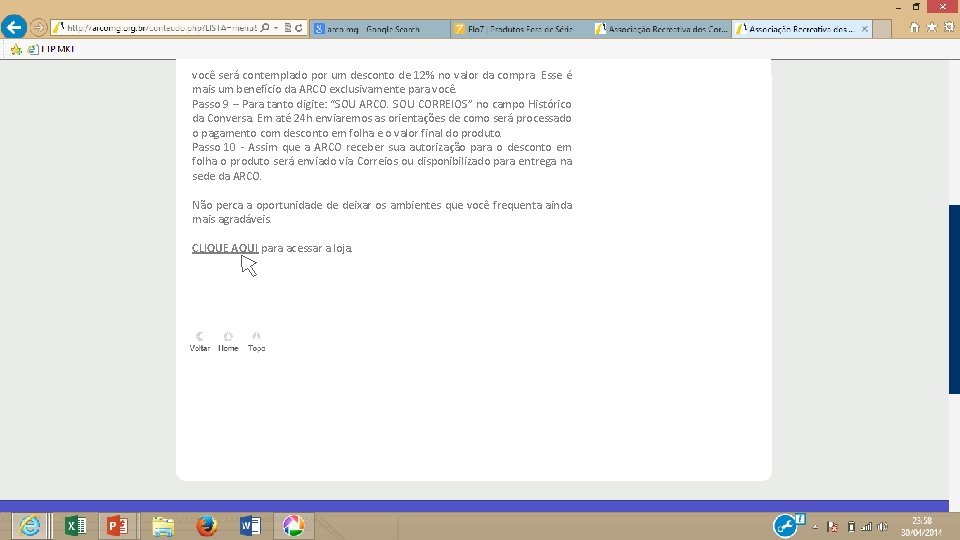Click the compatibility view icon in address bar

(x=288, y=28)
